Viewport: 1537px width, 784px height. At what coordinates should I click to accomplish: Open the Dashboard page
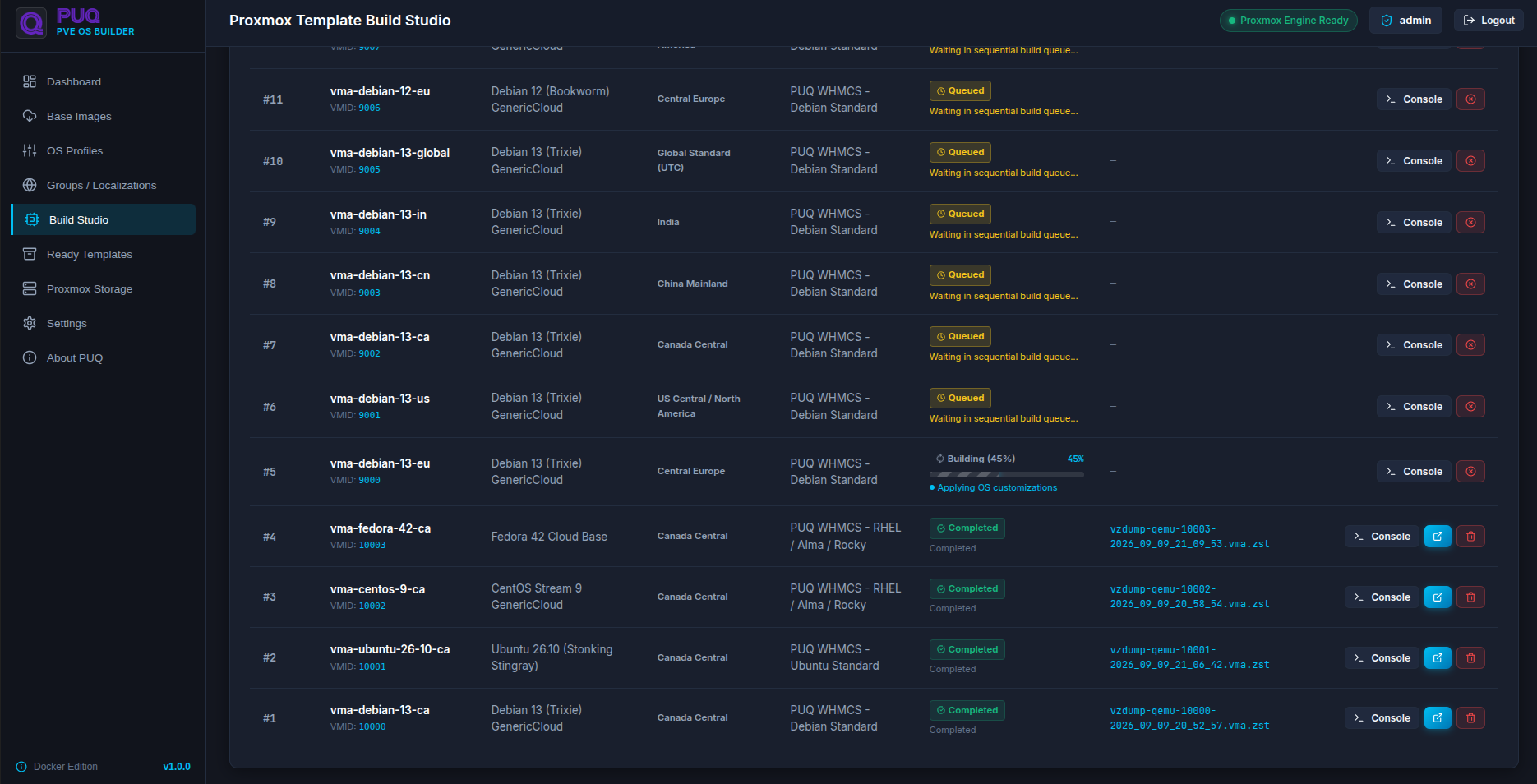(x=103, y=81)
